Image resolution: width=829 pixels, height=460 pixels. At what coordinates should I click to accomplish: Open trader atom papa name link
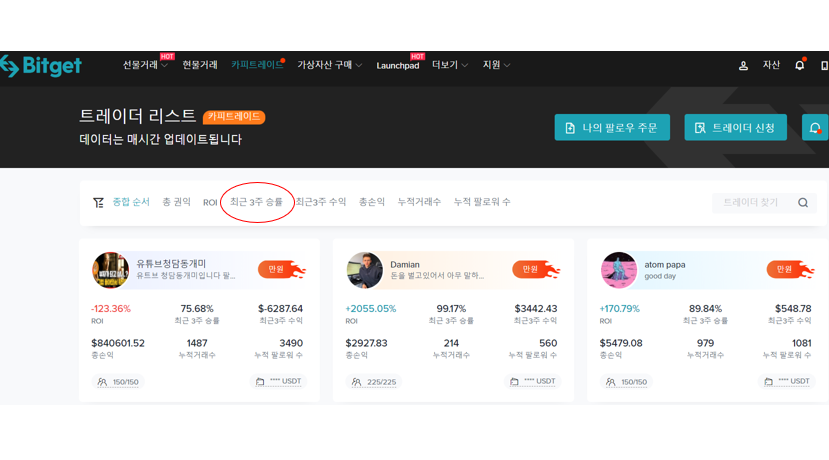click(x=665, y=264)
